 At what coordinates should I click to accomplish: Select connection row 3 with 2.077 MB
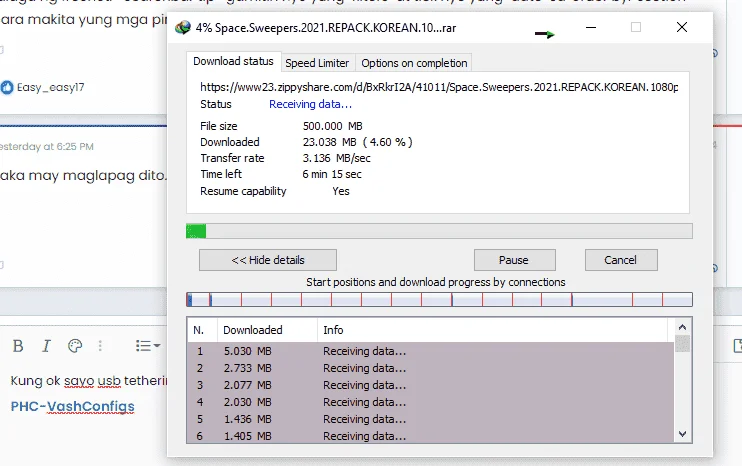[x=431, y=385]
